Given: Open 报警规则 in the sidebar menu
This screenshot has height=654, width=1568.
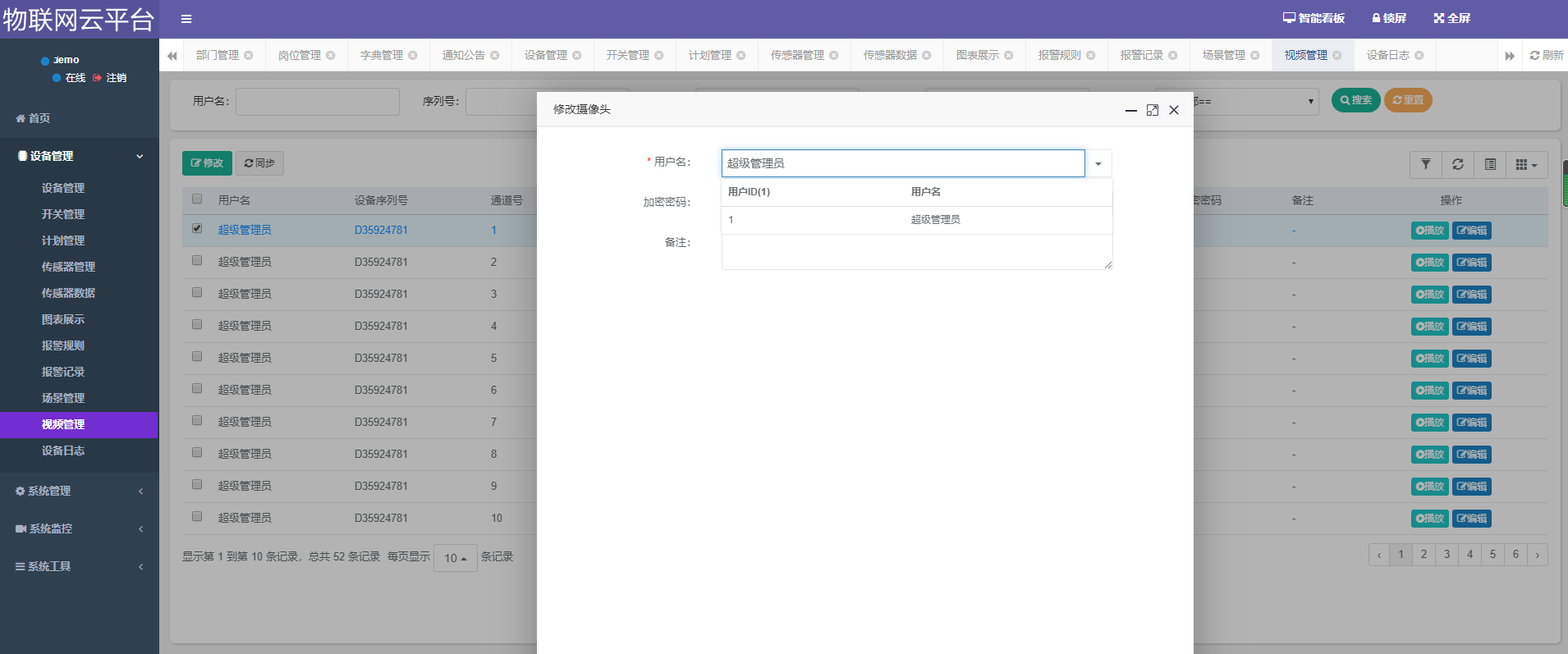Looking at the screenshot, I should point(63,345).
